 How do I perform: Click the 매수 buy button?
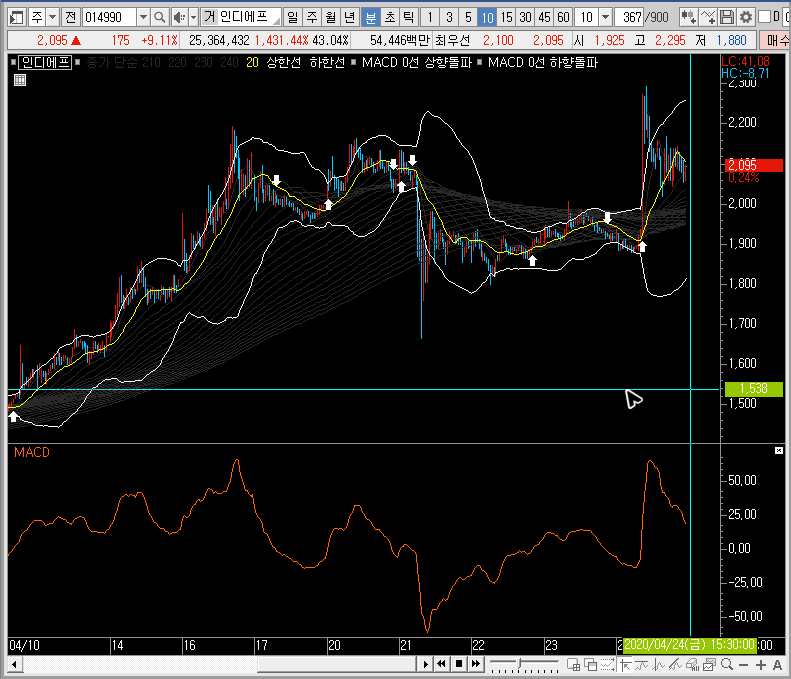(776, 40)
